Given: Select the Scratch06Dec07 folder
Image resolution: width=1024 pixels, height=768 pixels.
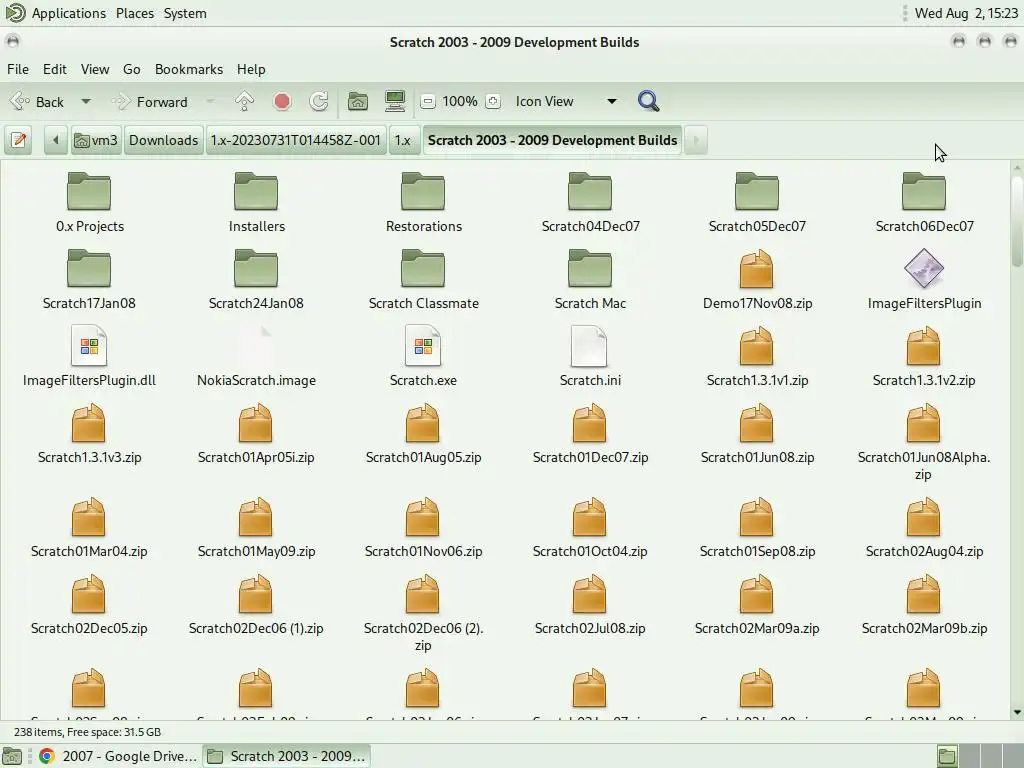Looking at the screenshot, I should [924, 202].
